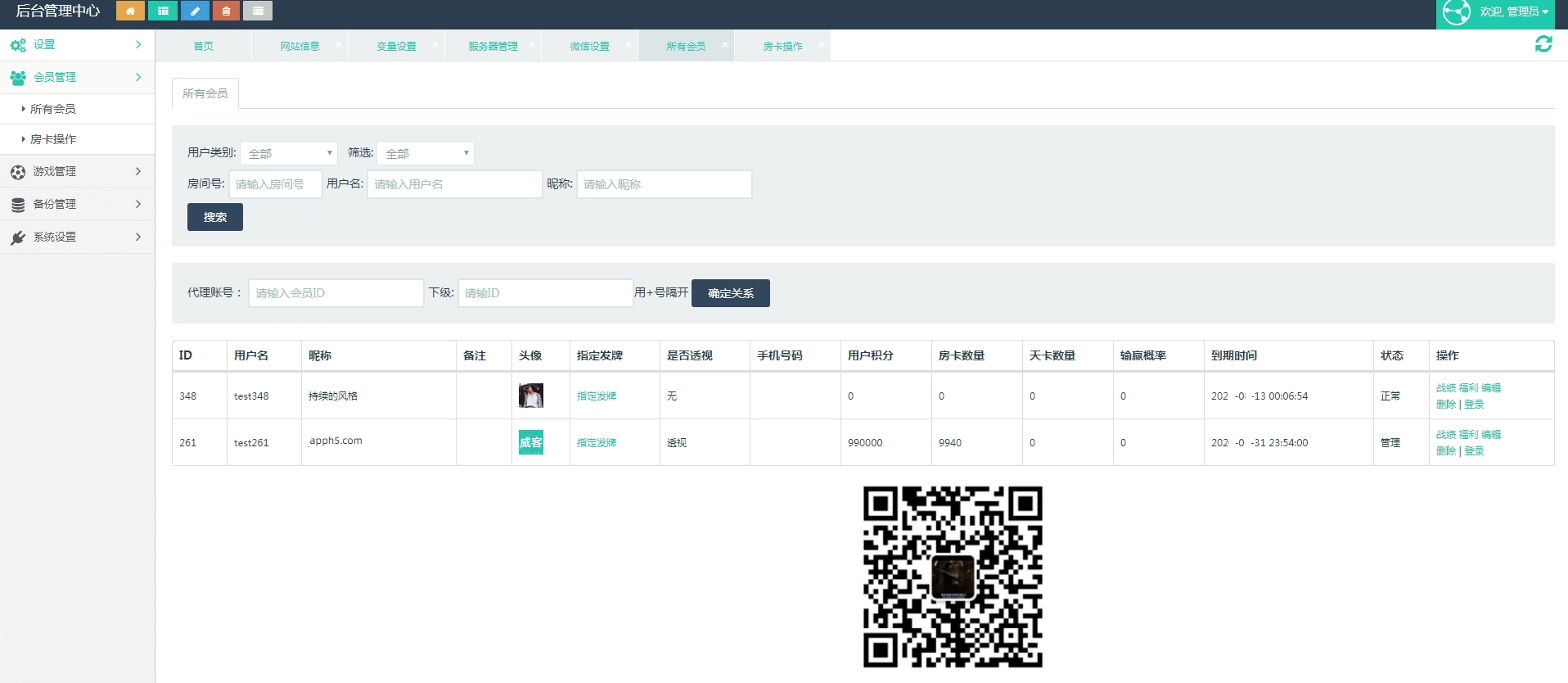Click 指定发牌 link for test261
This screenshot has width=1568, height=683.
coord(597,443)
